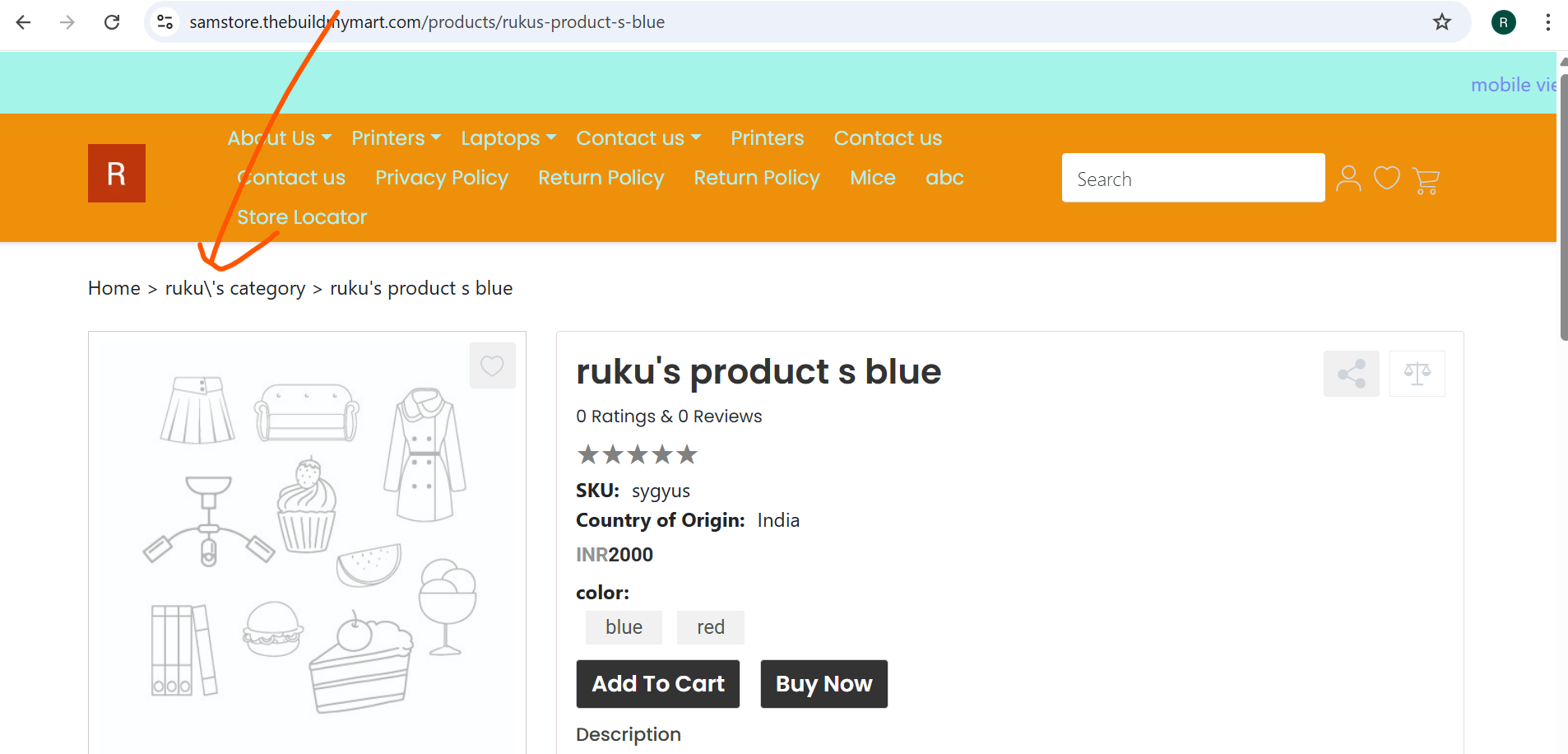Rate the product with the fifth star
This screenshot has height=754, width=1568.
pyautogui.click(x=687, y=454)
